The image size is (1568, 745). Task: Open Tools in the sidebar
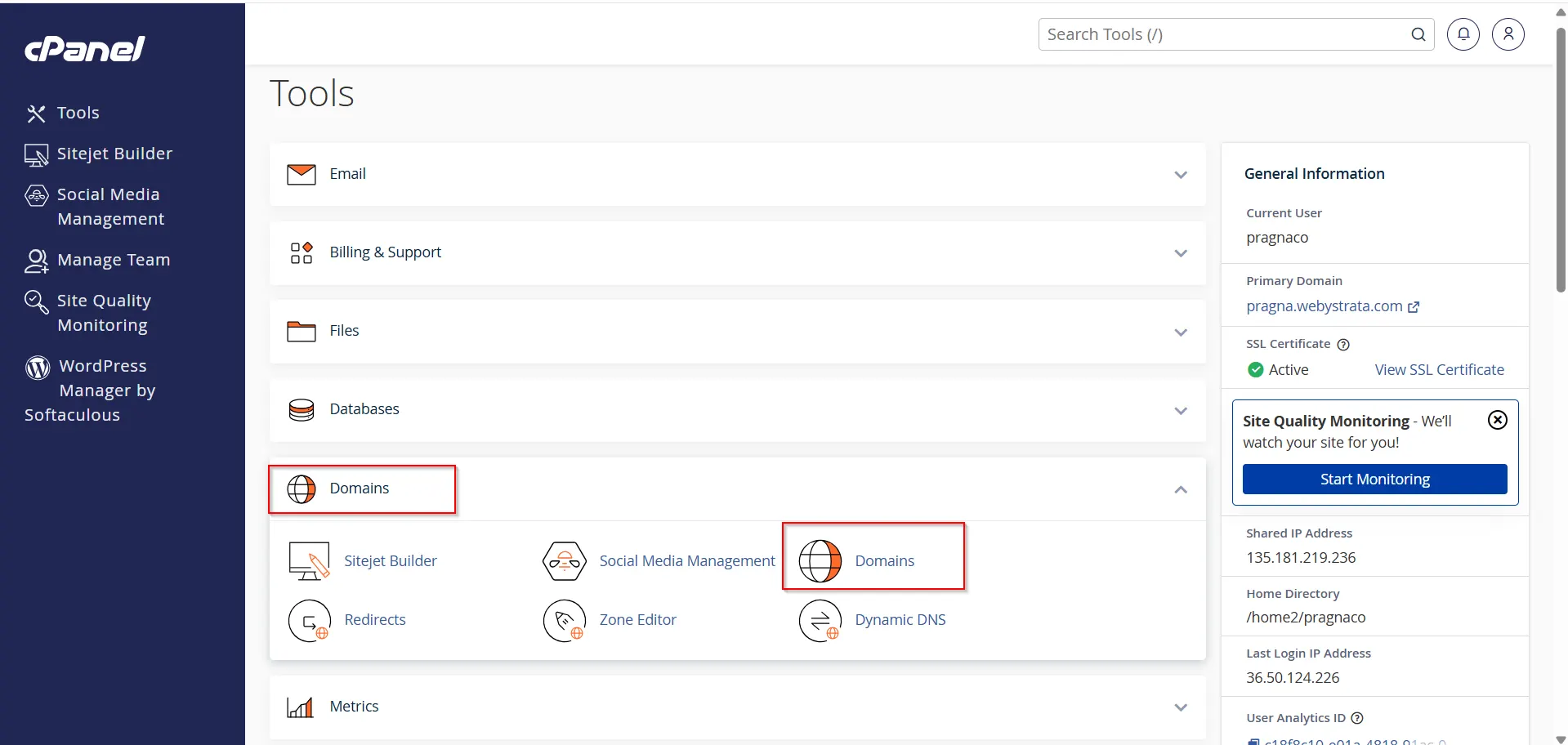pyautogui.click(x=78, y=113)
